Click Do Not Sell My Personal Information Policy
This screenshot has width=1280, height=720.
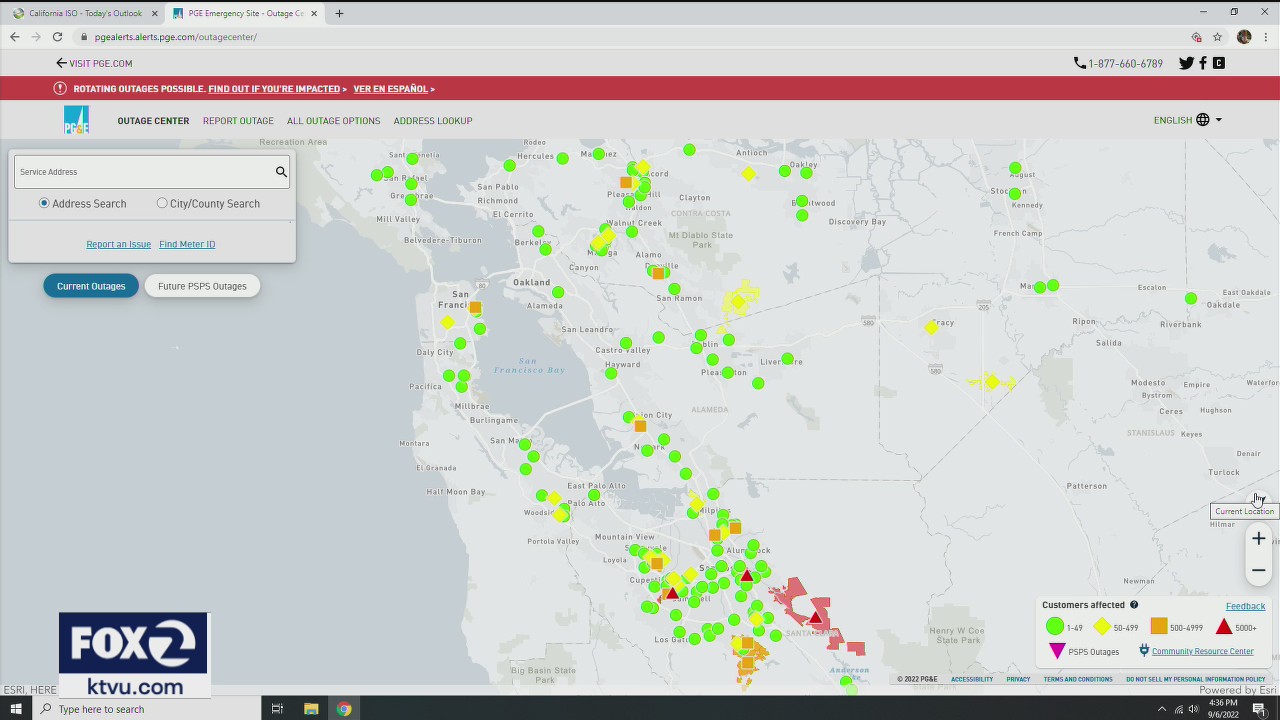coord(1195,680)
